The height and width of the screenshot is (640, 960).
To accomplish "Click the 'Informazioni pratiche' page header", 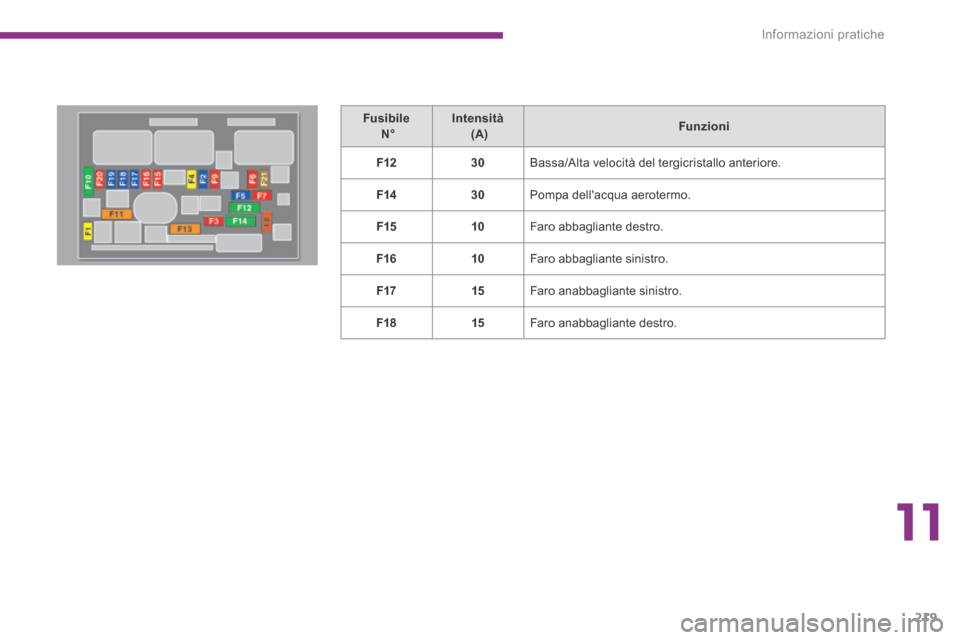I will pyautogui.click(x=823, y=34).
